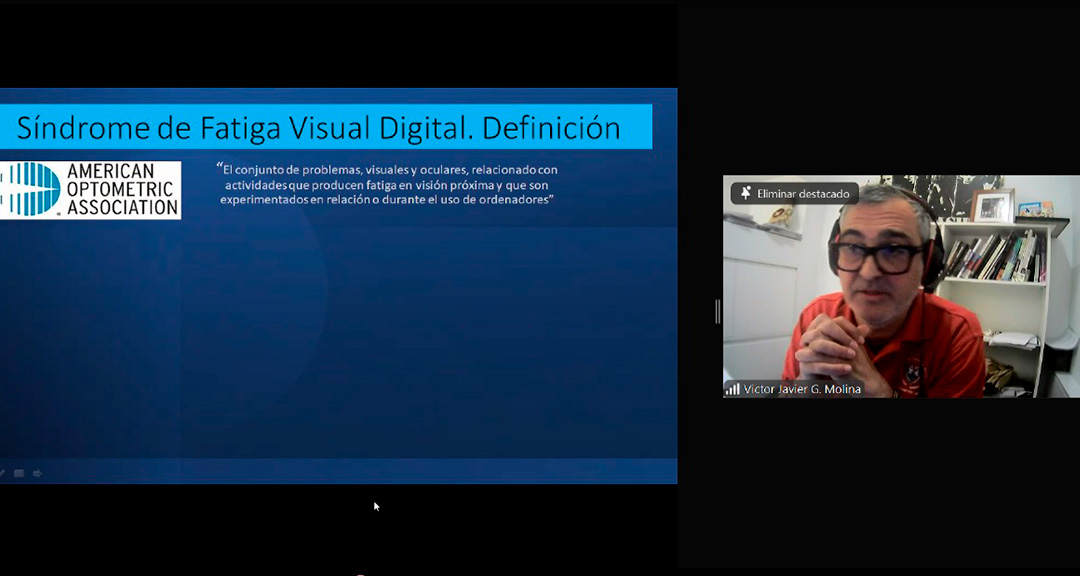Click the panel separator handle beside the video

click(x=717, y=311)
